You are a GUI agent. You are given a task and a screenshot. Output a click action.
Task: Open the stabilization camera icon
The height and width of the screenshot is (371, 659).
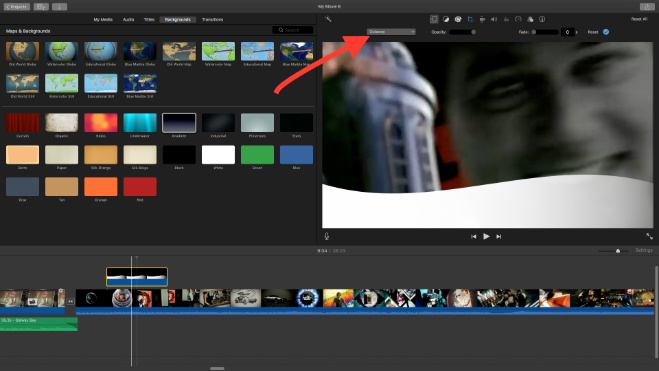coord(482,19)
